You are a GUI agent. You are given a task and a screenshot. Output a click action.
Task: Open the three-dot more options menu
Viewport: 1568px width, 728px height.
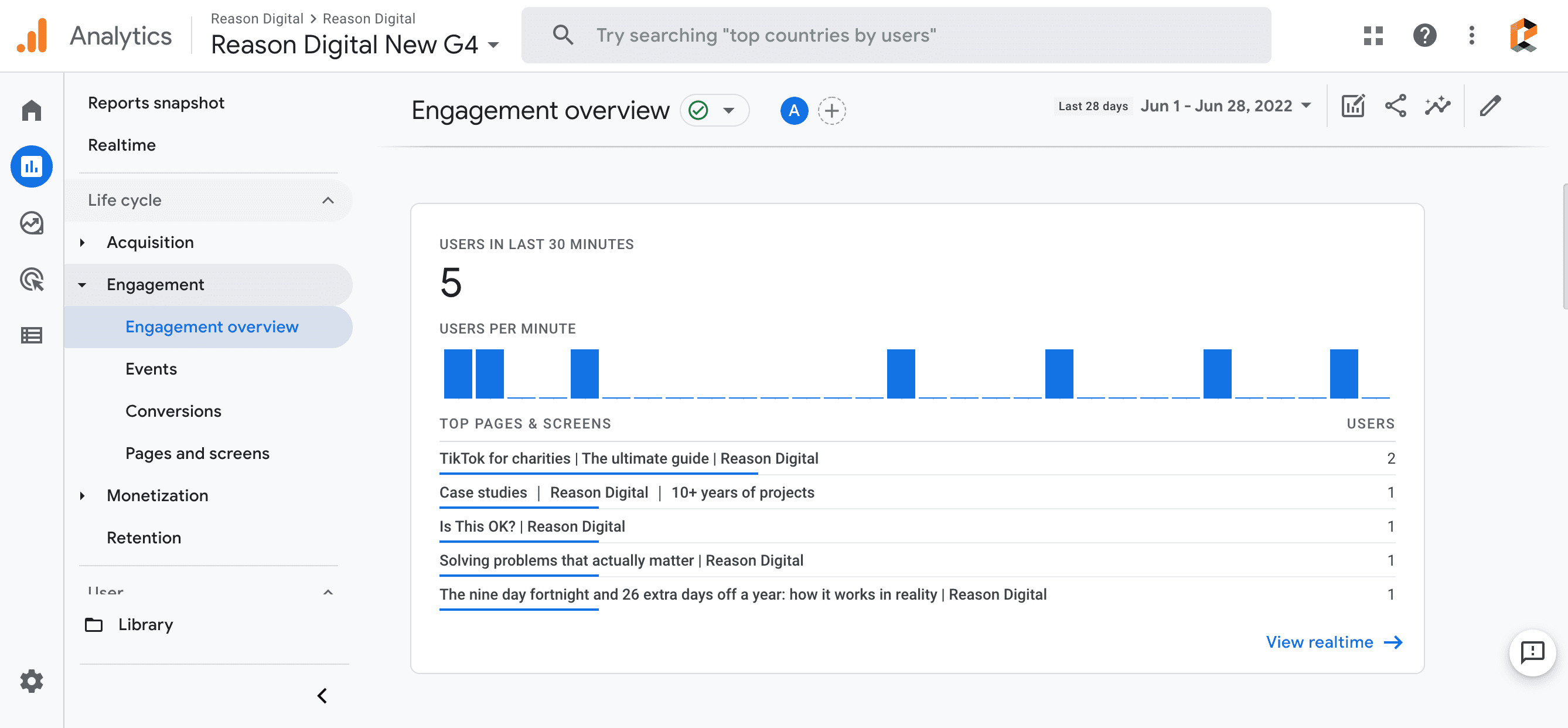(x=1472, y=35)
